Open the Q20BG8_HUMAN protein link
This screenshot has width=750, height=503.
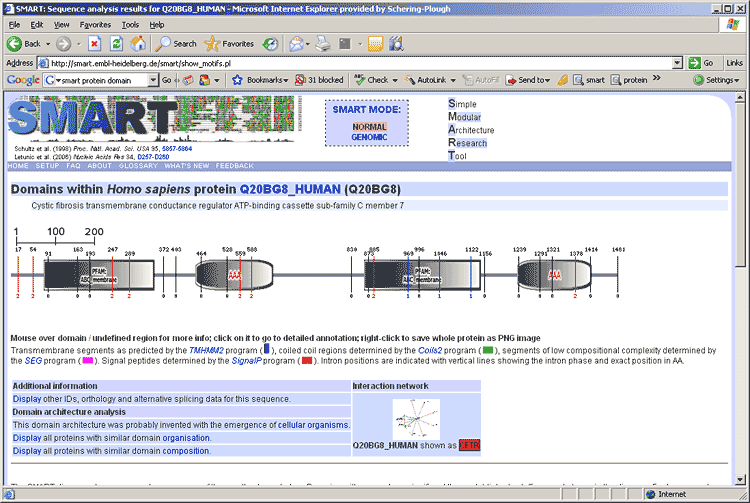(x=290, y=189)
